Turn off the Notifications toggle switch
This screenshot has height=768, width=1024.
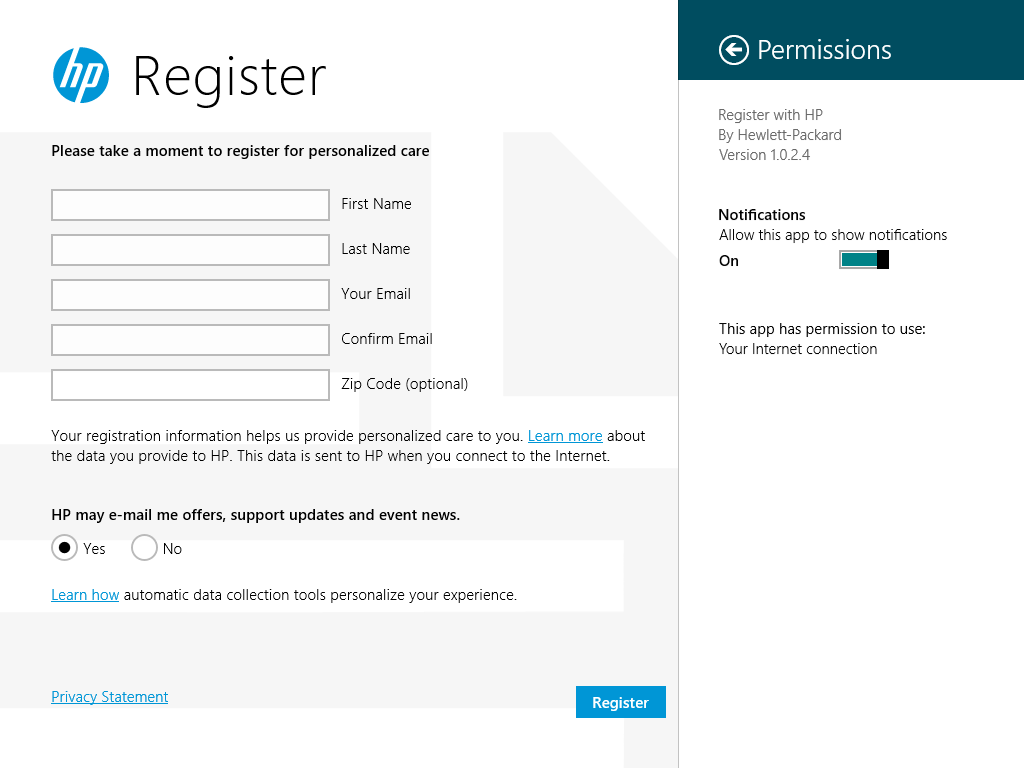click(864, 260)
